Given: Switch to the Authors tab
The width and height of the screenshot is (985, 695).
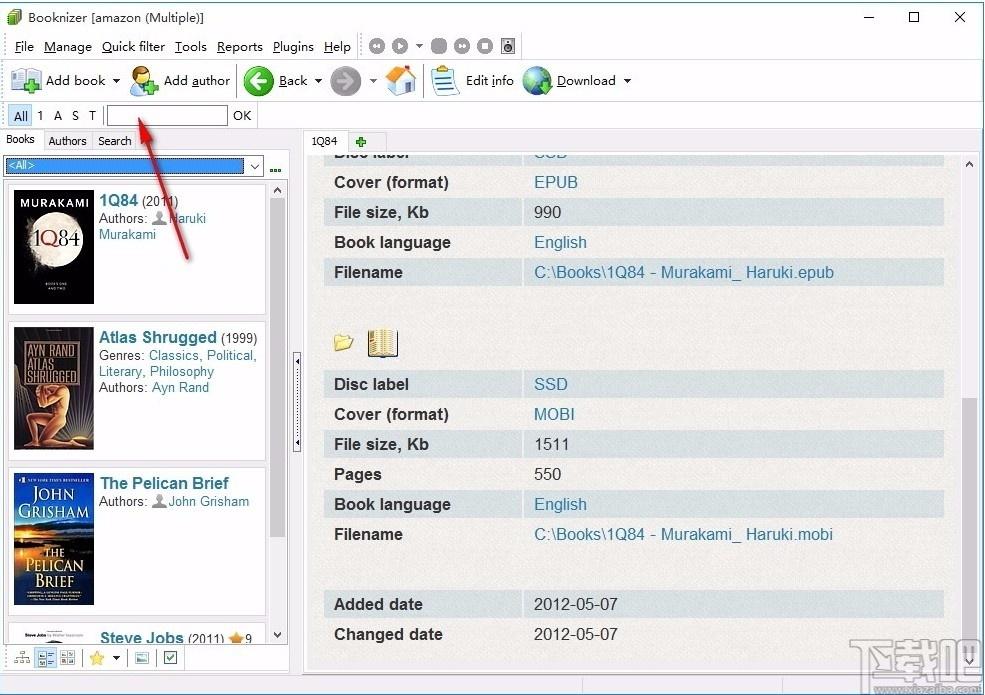Looking at the screenshot, I should coord(67,141).
